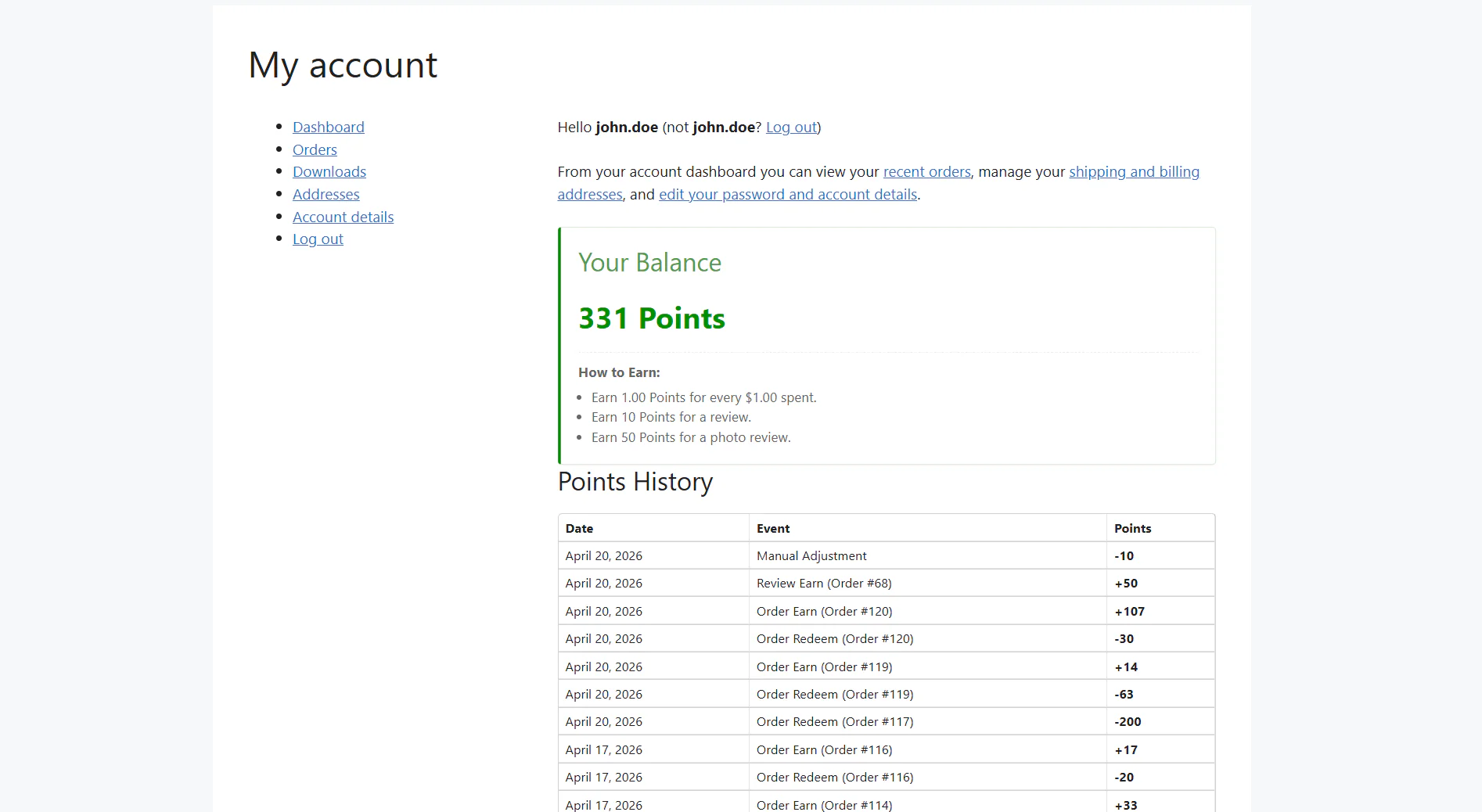Click the date in Order Earn #116 row
The width and height of the screenshot is (1482, 812).
(x=603, y=749)
